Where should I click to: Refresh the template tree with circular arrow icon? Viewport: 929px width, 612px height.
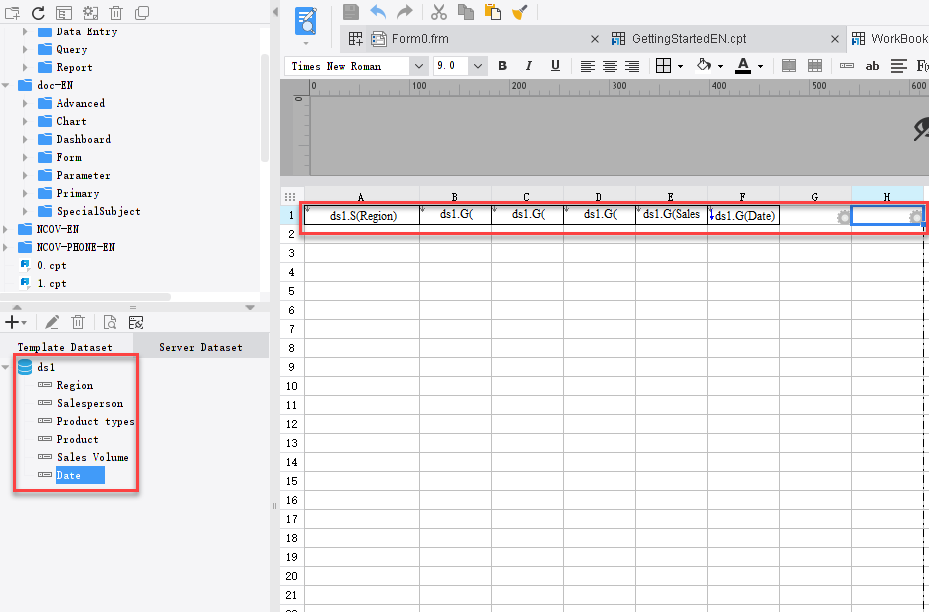pos(37,12)
